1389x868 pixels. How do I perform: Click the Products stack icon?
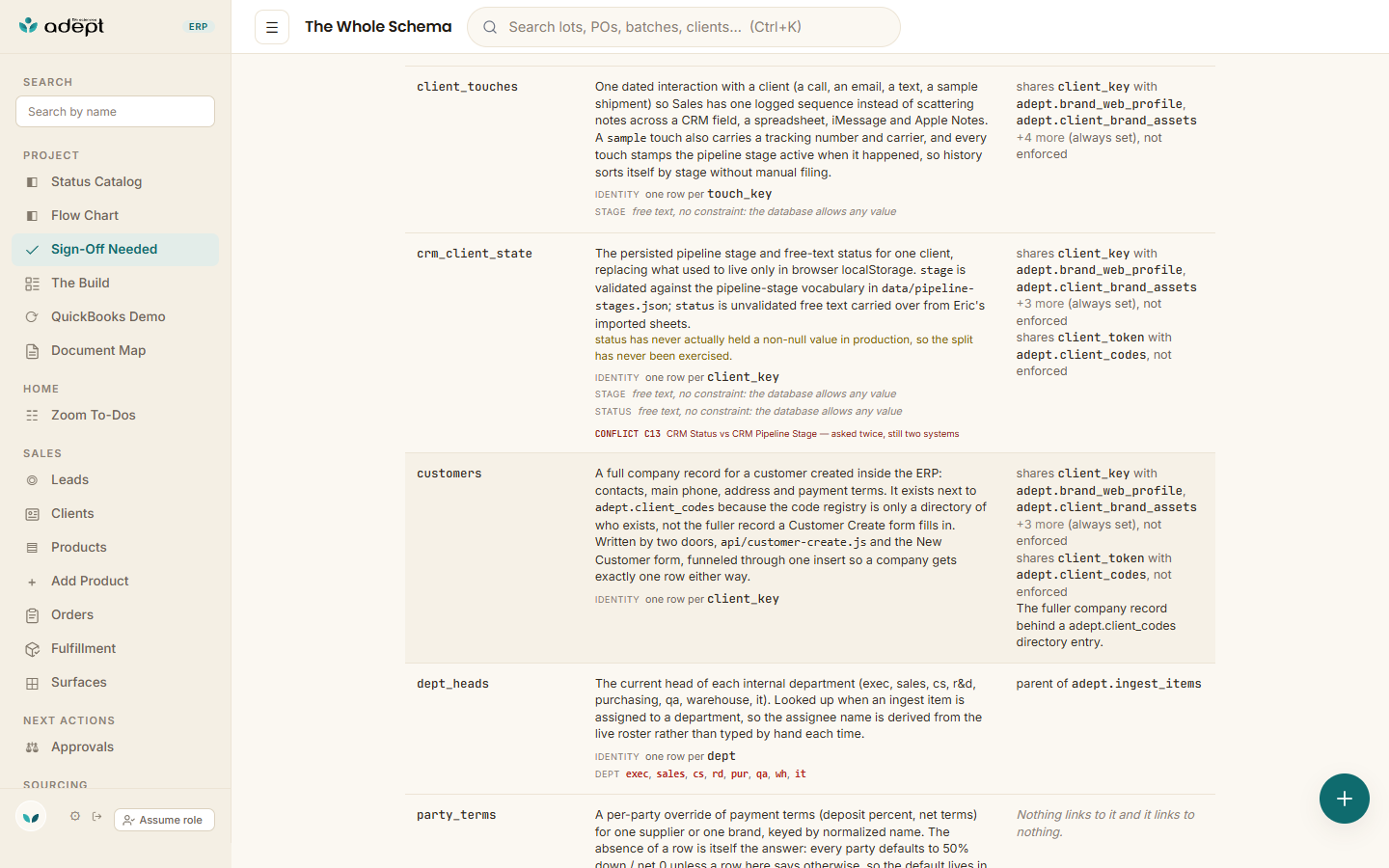coord(32,548)
